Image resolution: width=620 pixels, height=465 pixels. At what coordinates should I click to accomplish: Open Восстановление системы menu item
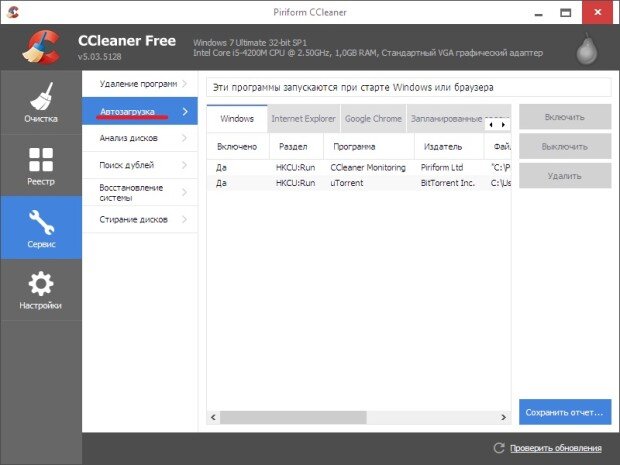tap(140, 192)
